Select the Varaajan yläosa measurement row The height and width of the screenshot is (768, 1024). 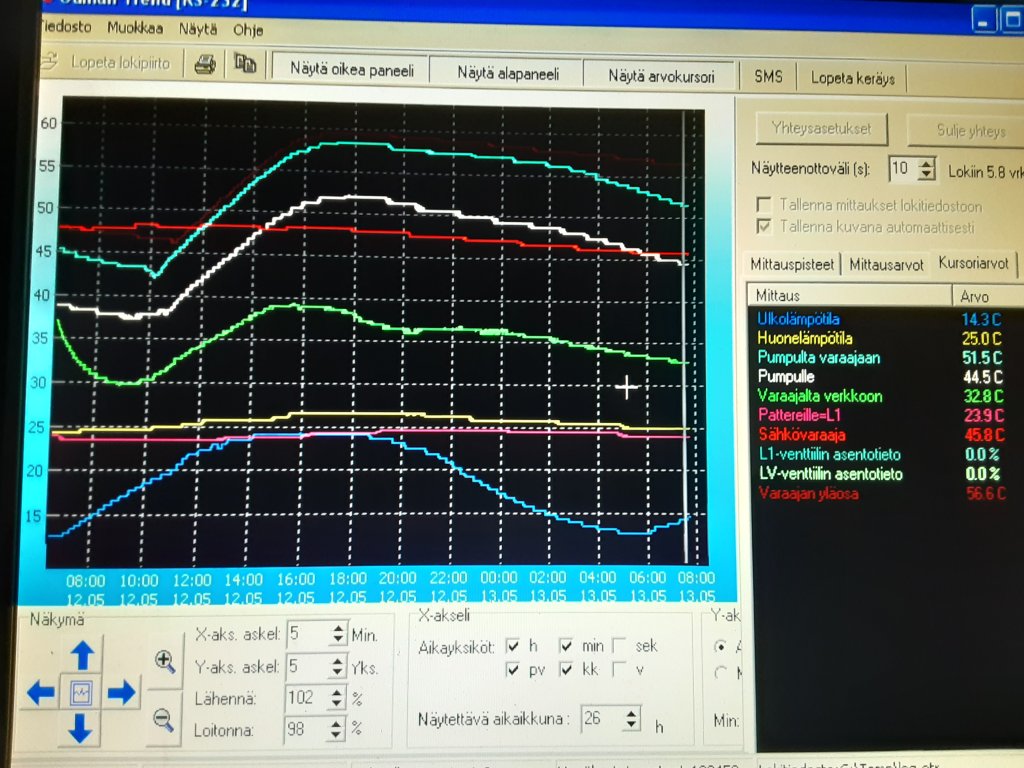(x=882, y=493)
